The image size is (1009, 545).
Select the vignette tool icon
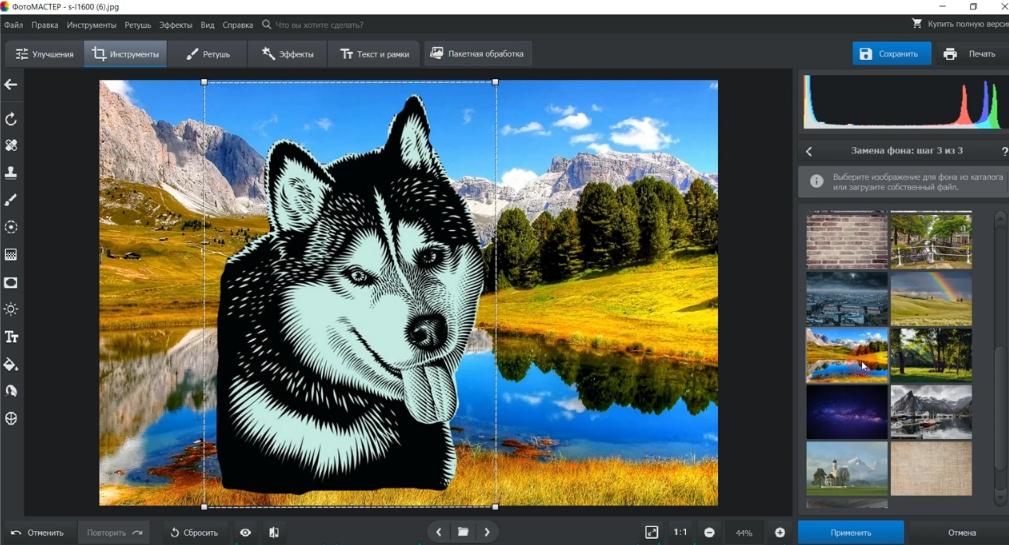coord(11,282)
